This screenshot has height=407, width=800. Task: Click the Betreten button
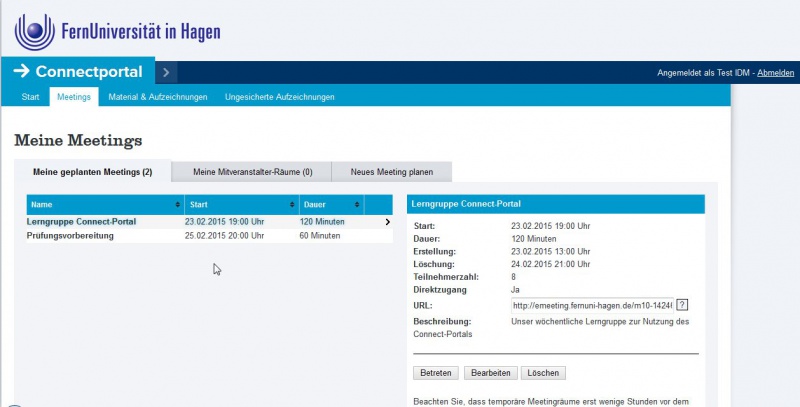tap(436, 373)
